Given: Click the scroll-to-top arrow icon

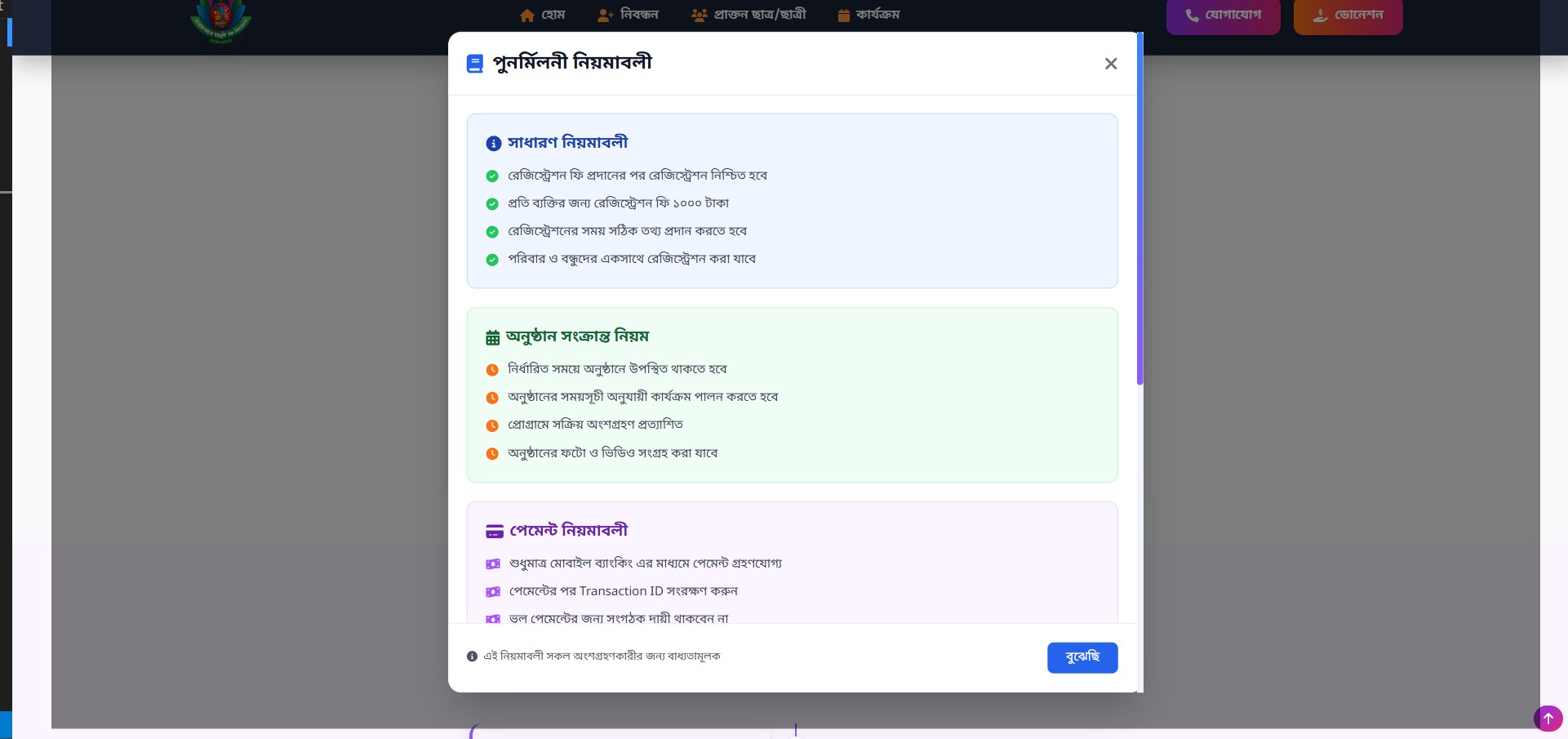Looking at the screenshot, I should click(1548, 719).
